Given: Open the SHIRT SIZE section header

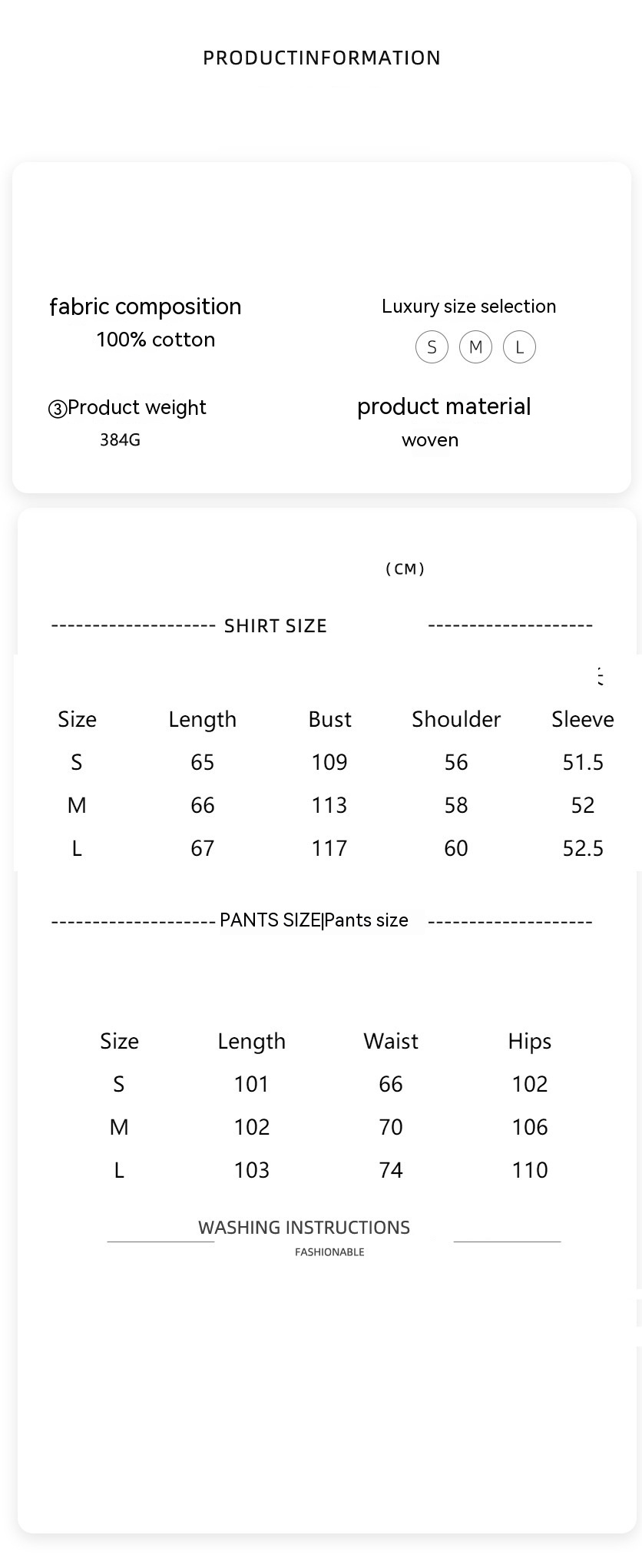Looking at the screenshot, I should point(275,626).
